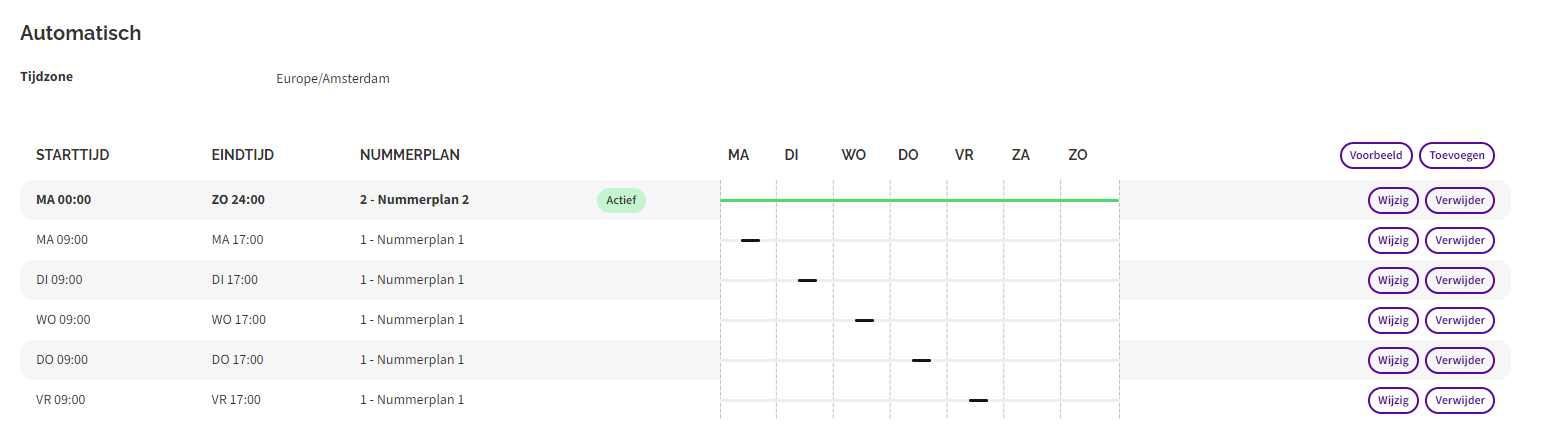Modify the WO 09:00 schedule row
The width and height of the screenshot is (1543, 444).
[x=1393, y=320]
